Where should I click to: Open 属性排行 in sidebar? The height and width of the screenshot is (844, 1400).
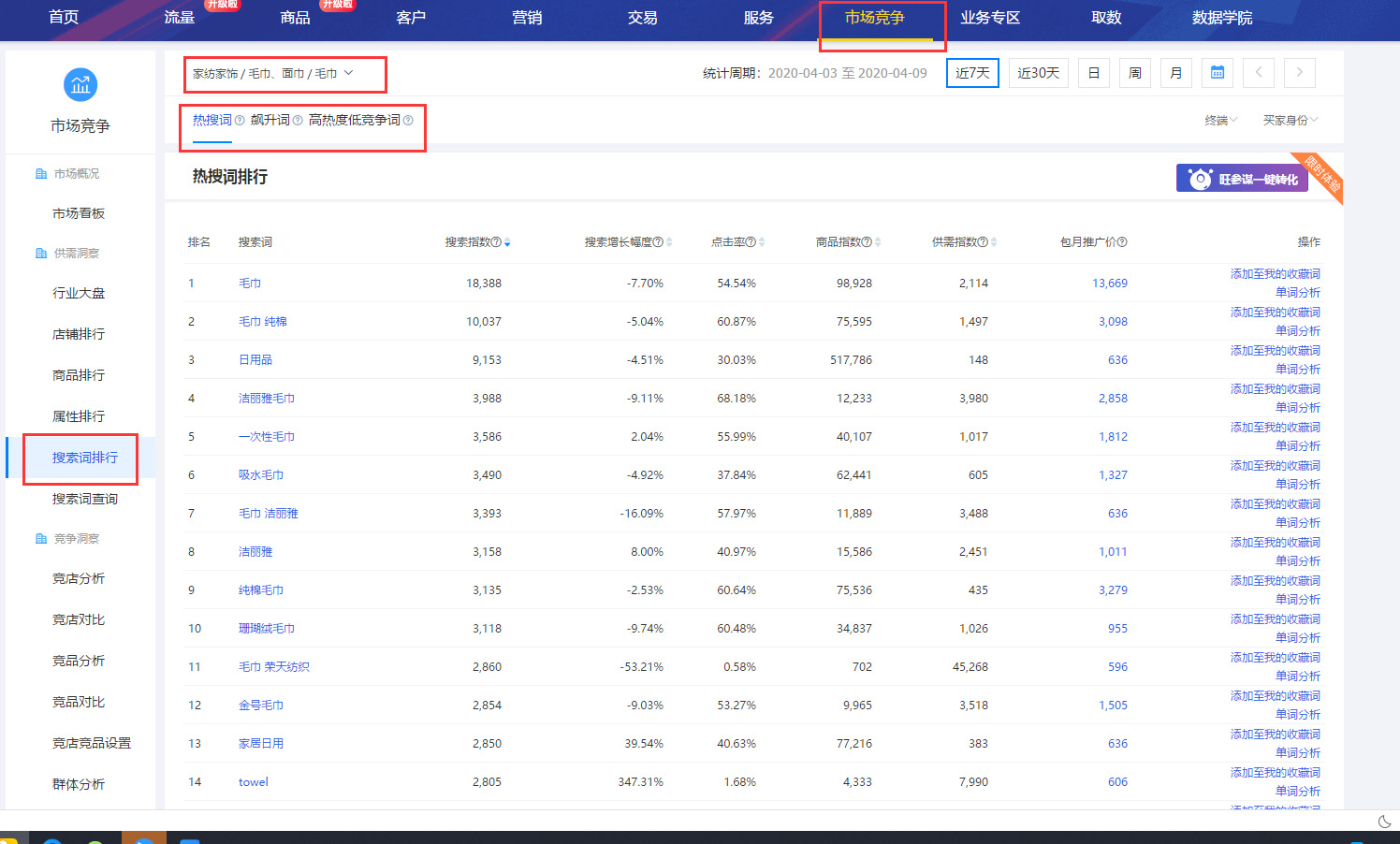click(x=79, y=416)
